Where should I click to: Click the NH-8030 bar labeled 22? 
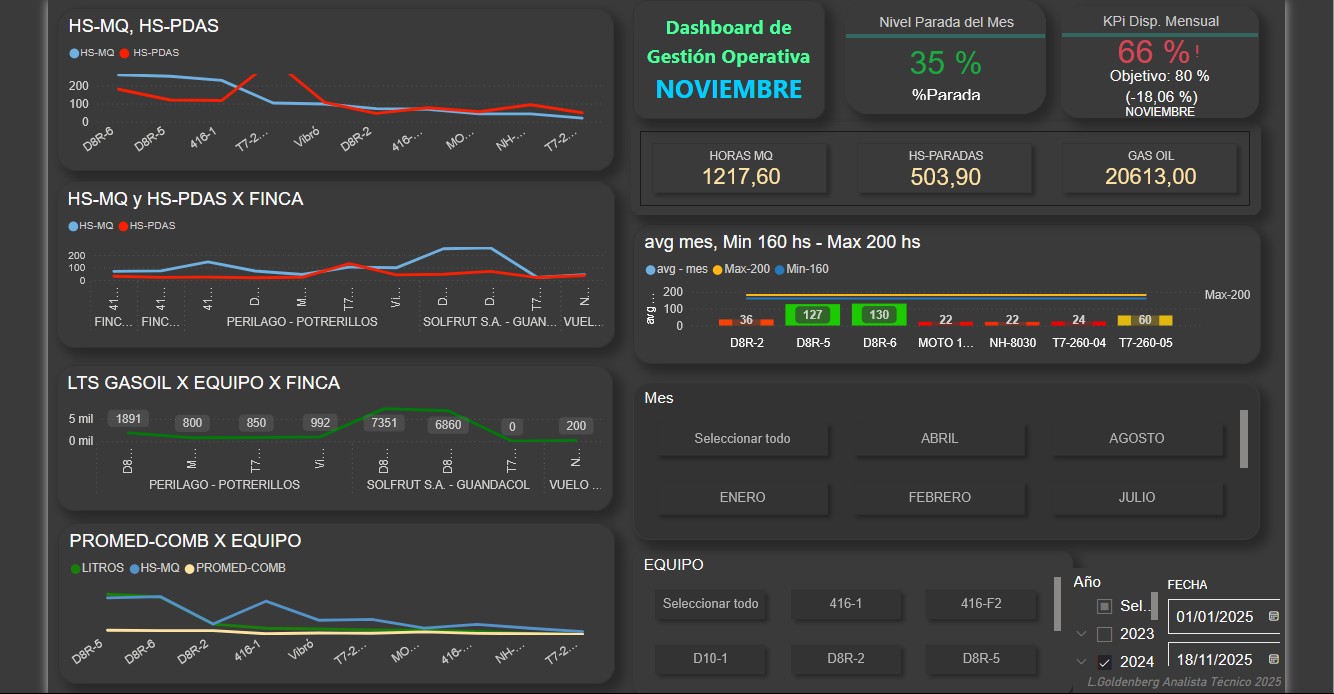point(1012,322)
